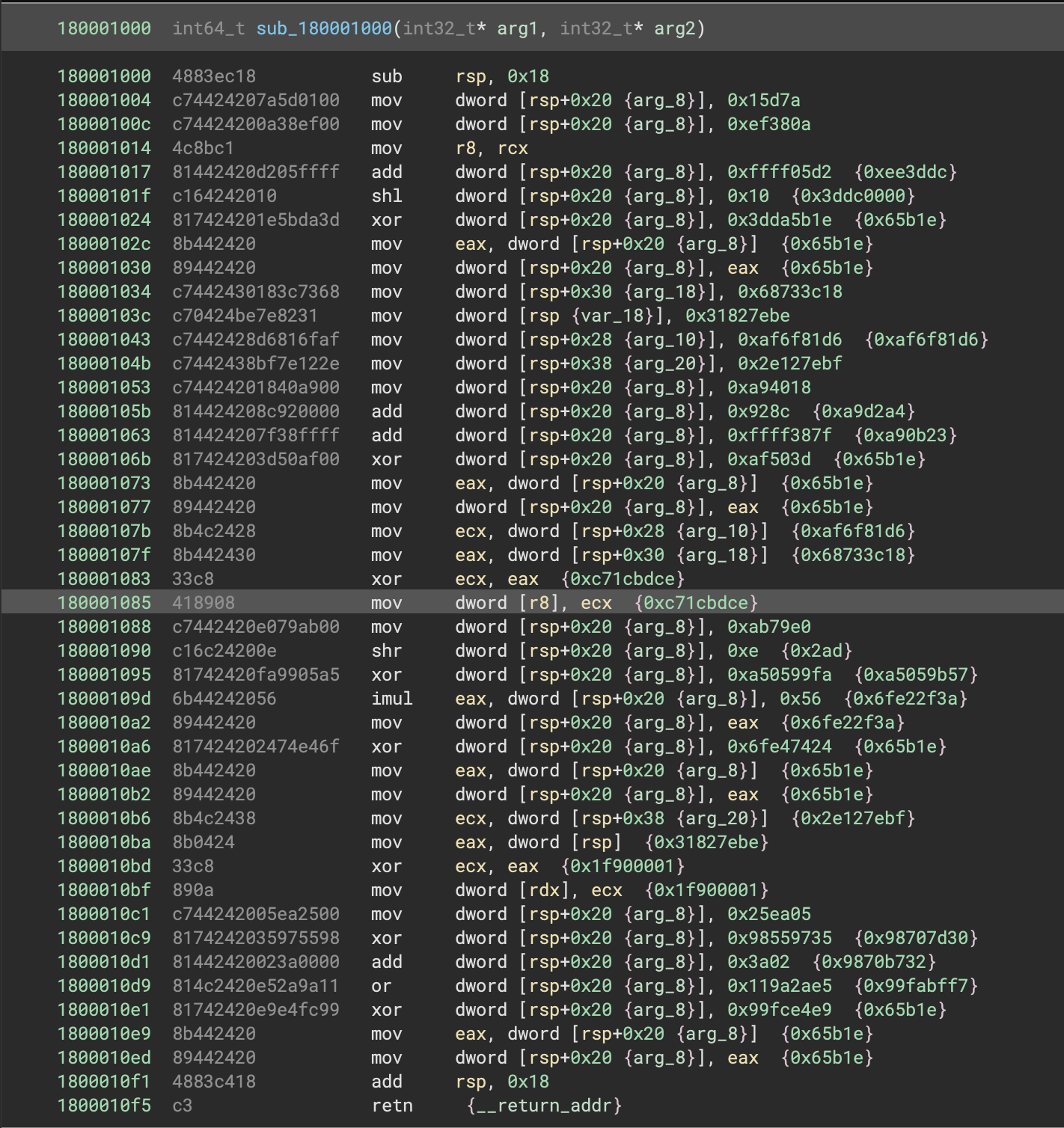Click the xor instruction at 1800010bd
This screenshot has width=1064, height=1128.
(387, 866)
